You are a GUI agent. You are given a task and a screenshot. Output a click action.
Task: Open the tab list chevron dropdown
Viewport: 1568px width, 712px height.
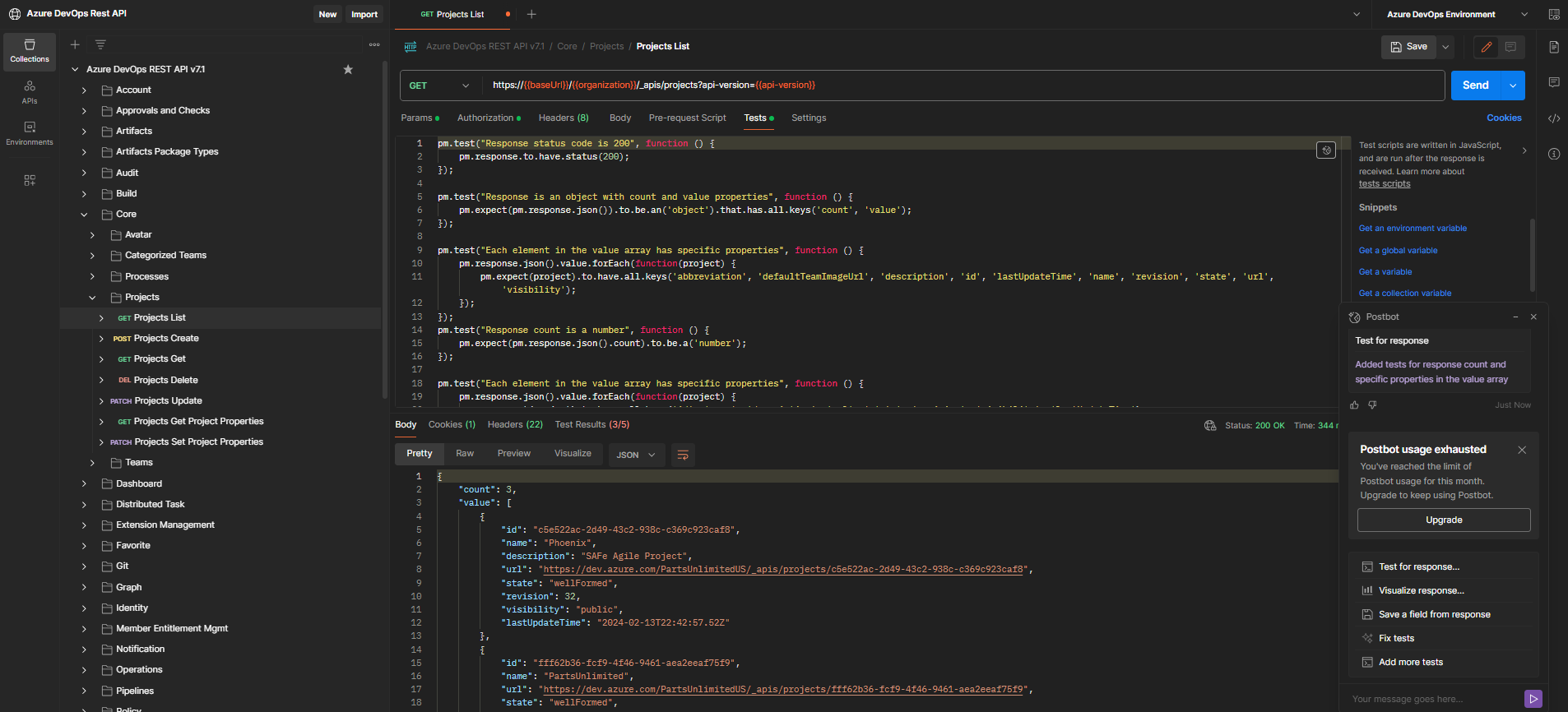[x=1357, y=14]
